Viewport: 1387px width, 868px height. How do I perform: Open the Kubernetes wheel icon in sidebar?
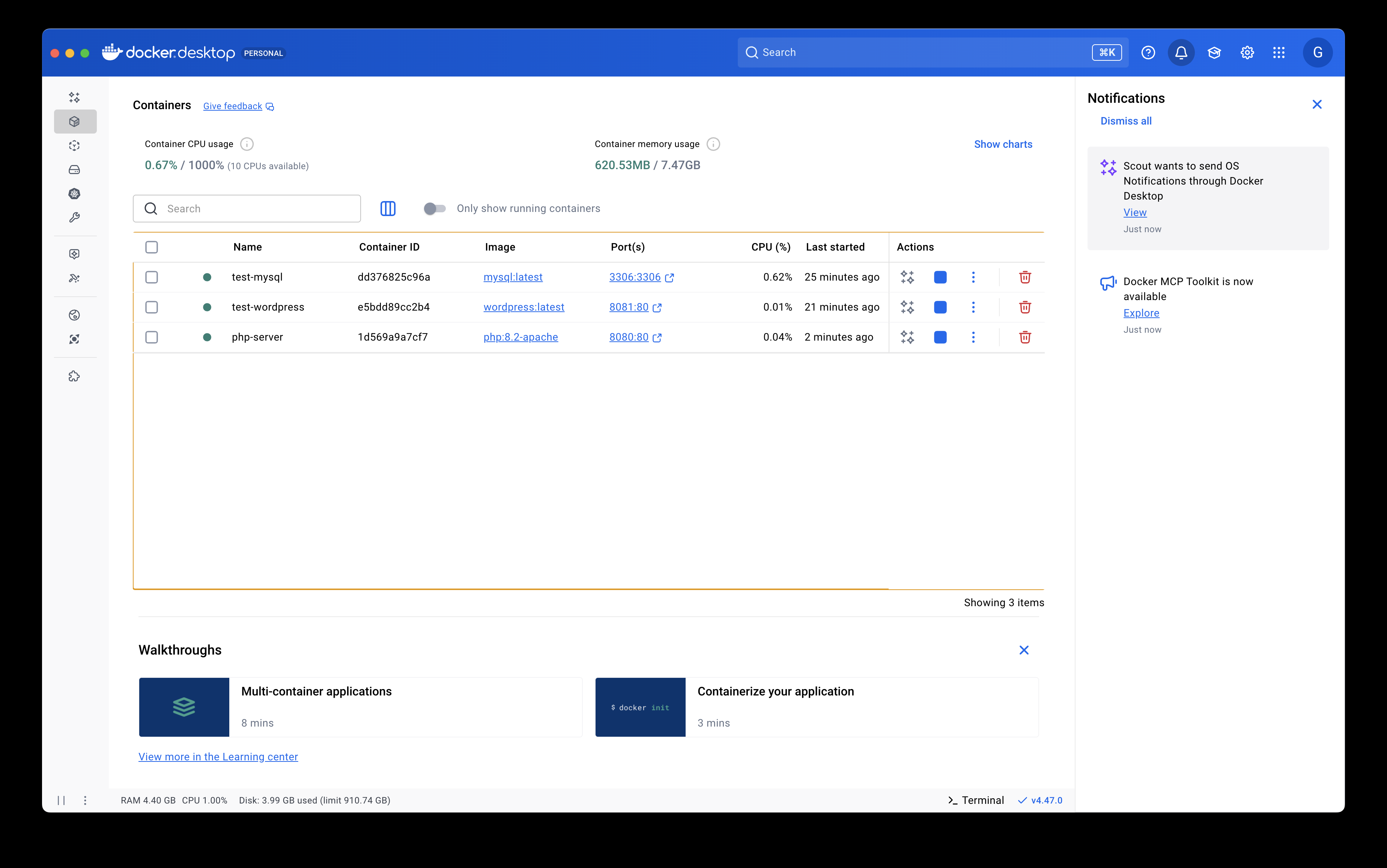click(x=74, y=194)
